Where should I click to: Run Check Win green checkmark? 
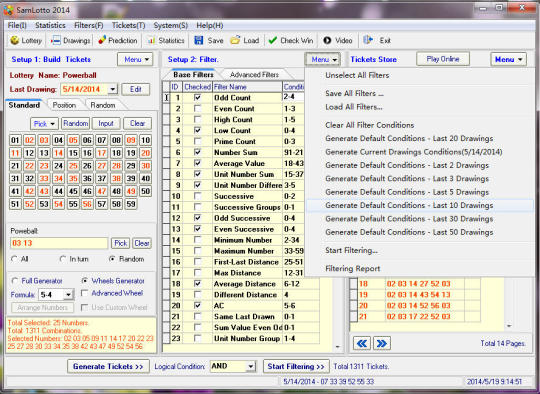pos(273,40)
